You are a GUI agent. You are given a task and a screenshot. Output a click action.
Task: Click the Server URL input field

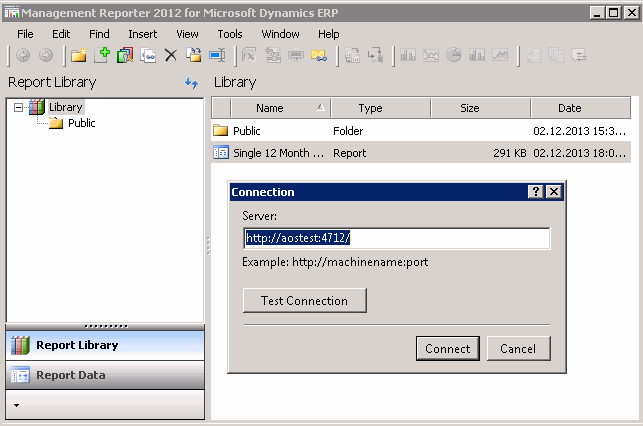pyautogui.click(x=397, y=238)
